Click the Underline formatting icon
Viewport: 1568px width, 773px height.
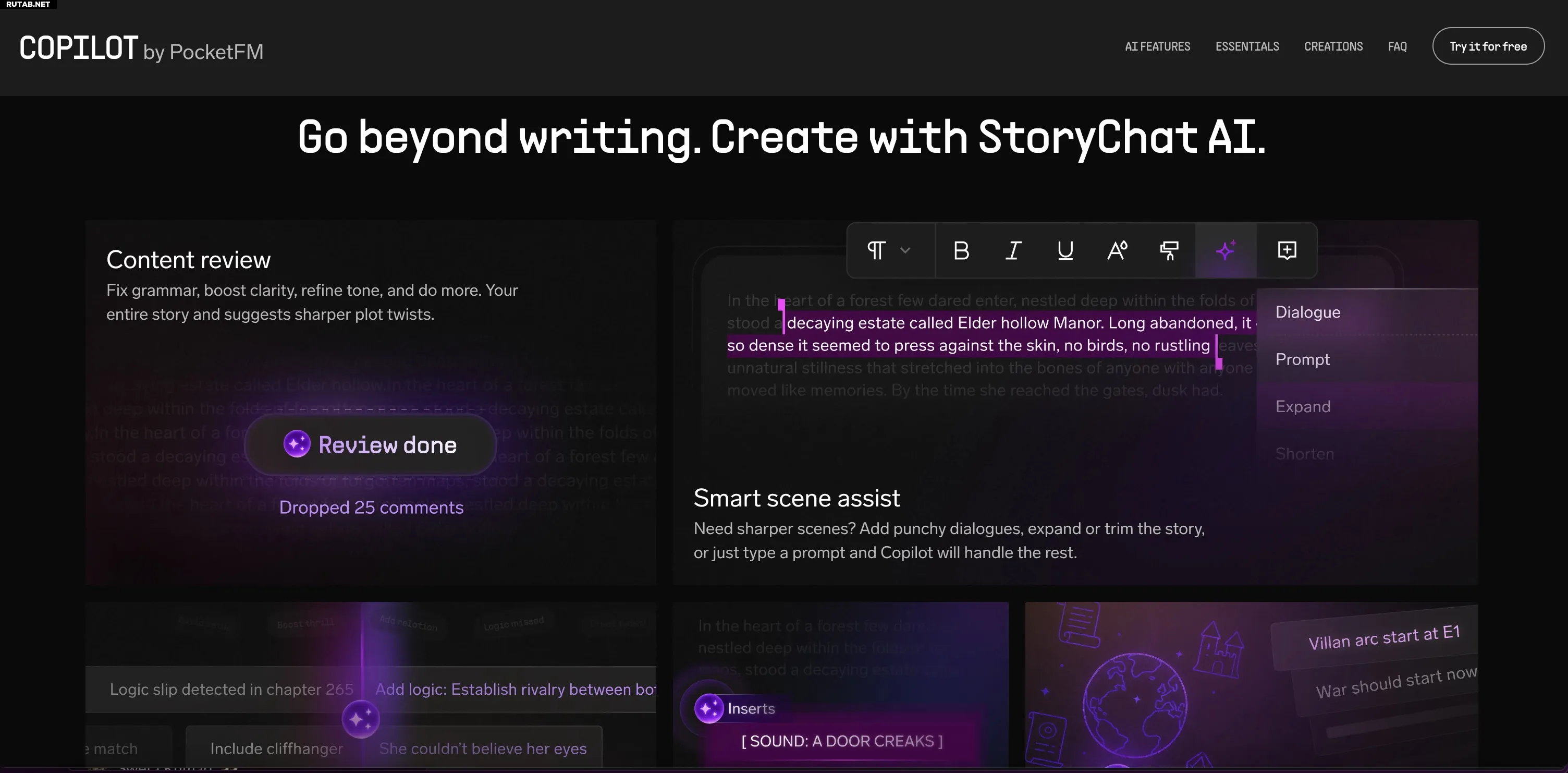(1065, 250)
